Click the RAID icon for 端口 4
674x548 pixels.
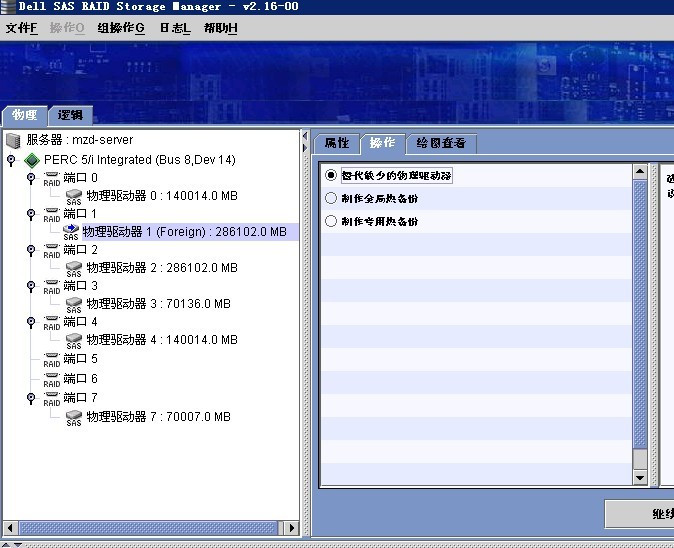pyautogui.click(x=52, y=323)
